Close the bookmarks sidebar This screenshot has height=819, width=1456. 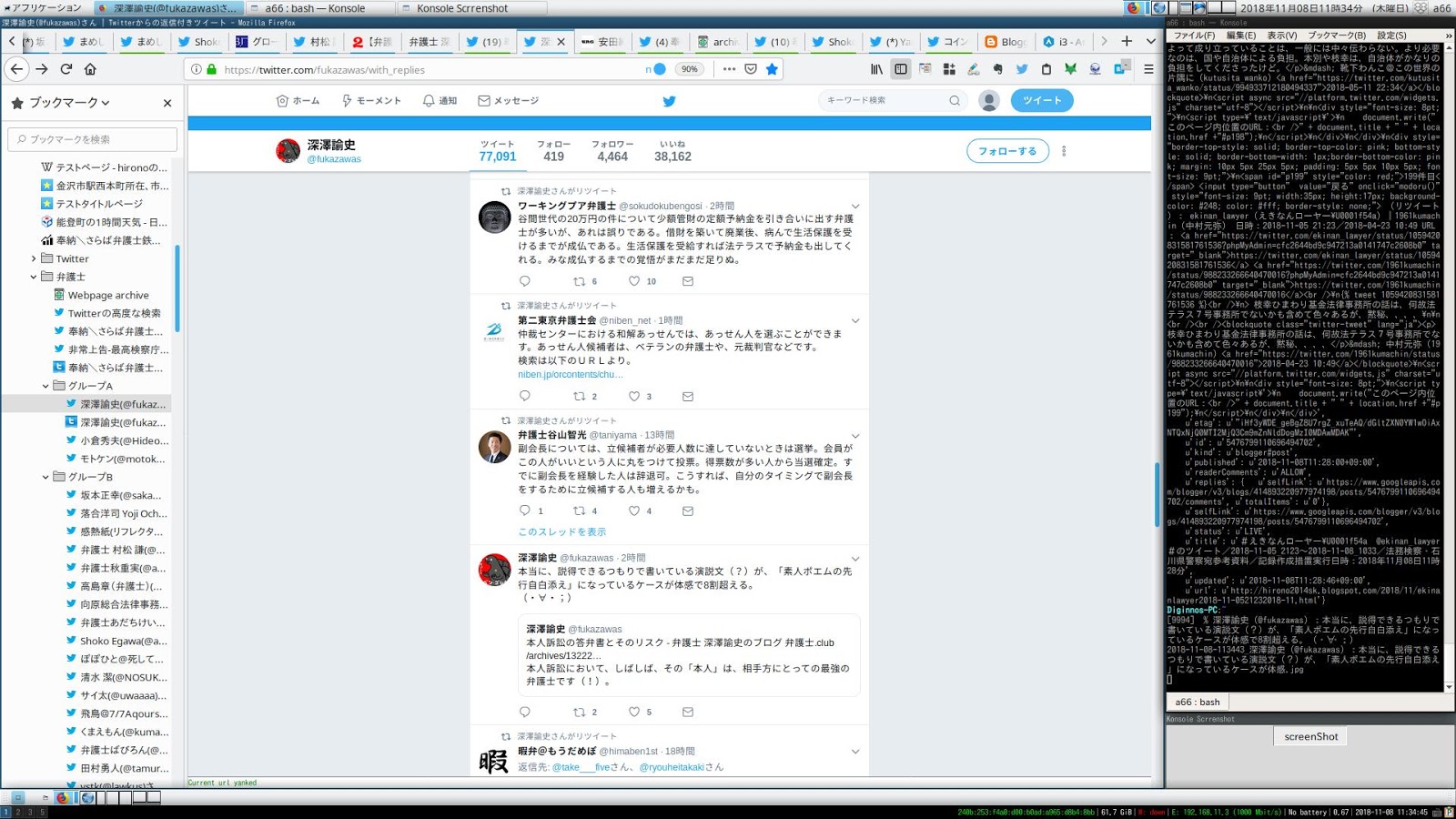tap(167, 103)
